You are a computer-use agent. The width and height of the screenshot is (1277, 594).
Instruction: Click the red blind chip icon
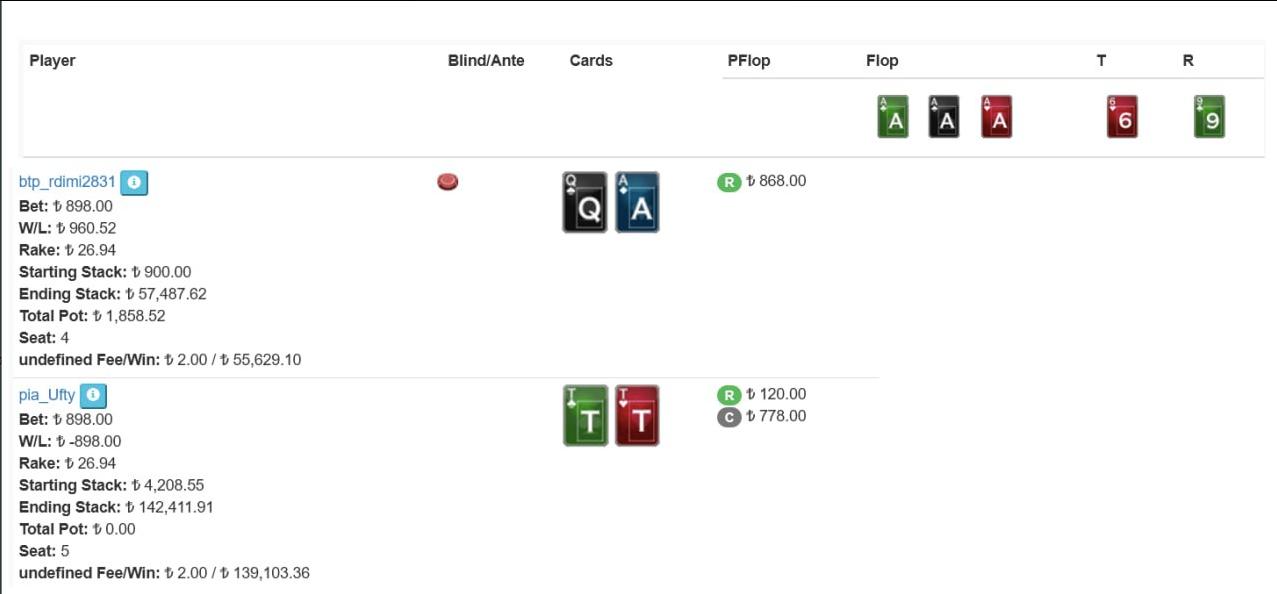(x=448, y=182)
